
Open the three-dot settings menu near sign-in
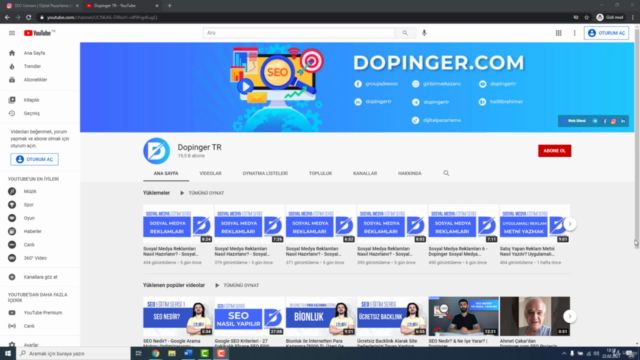(x=574, y=33)
